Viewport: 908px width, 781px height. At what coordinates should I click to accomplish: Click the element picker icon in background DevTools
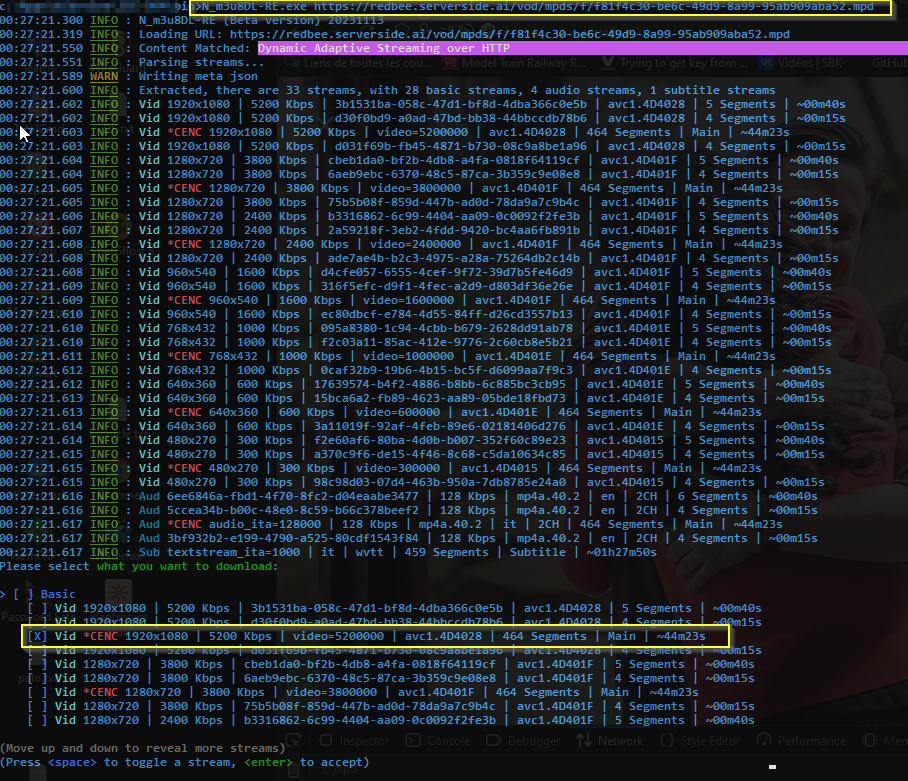coord(294,740)
